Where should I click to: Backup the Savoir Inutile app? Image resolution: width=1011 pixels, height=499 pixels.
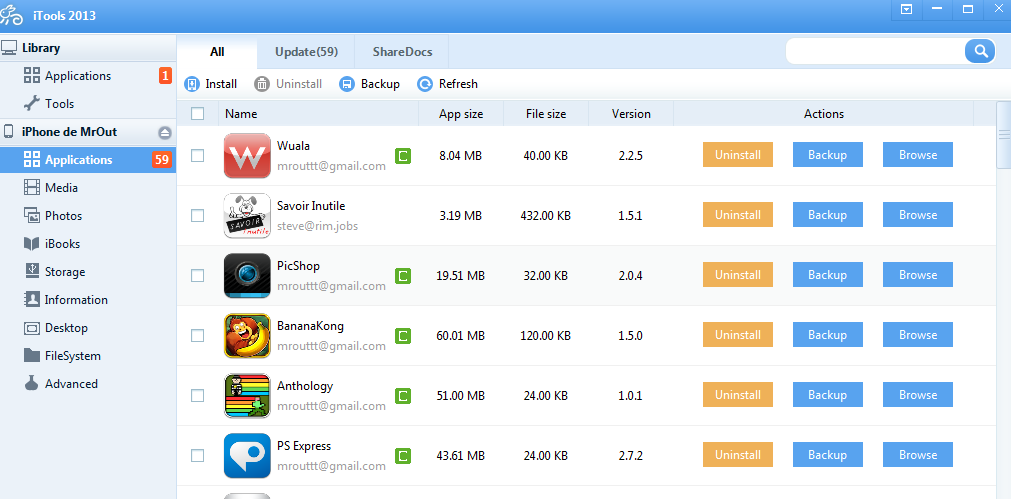pos(827,215)
